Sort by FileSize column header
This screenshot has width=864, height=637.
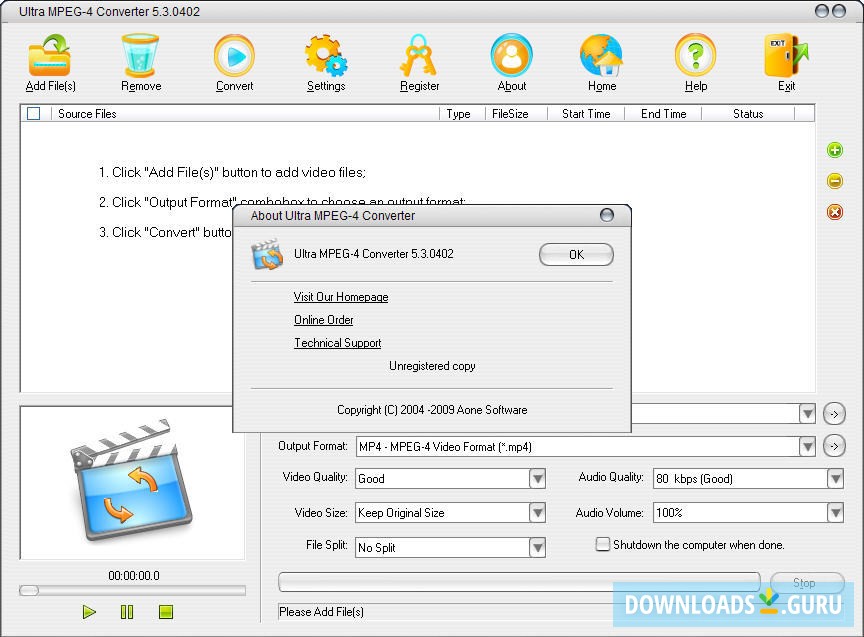tap(516, 114)
